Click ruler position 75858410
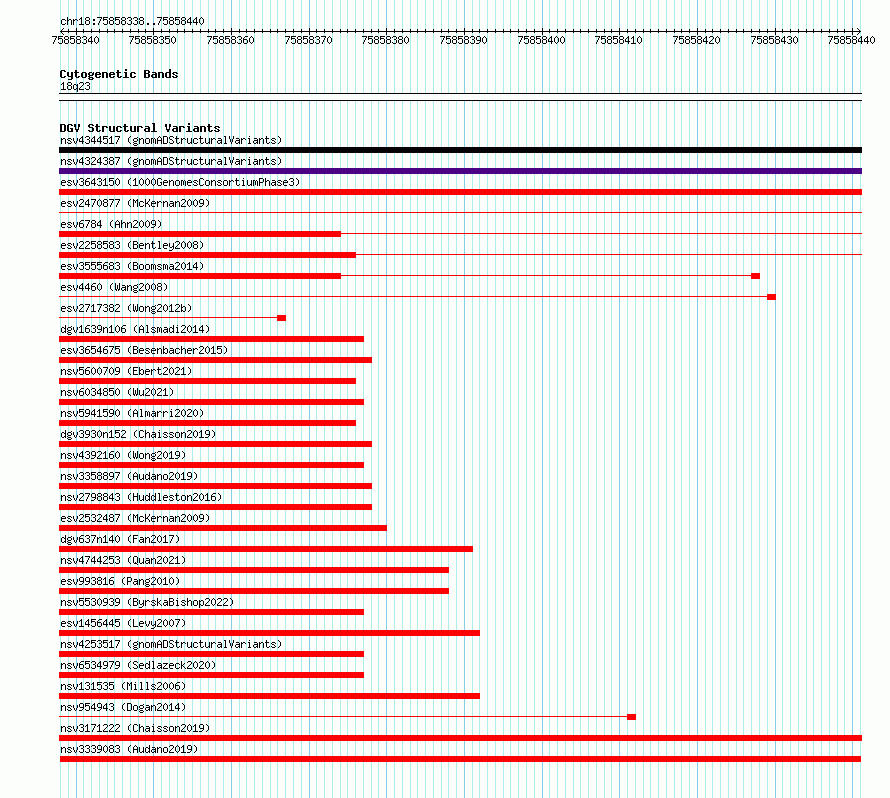 tap(619, 40)
